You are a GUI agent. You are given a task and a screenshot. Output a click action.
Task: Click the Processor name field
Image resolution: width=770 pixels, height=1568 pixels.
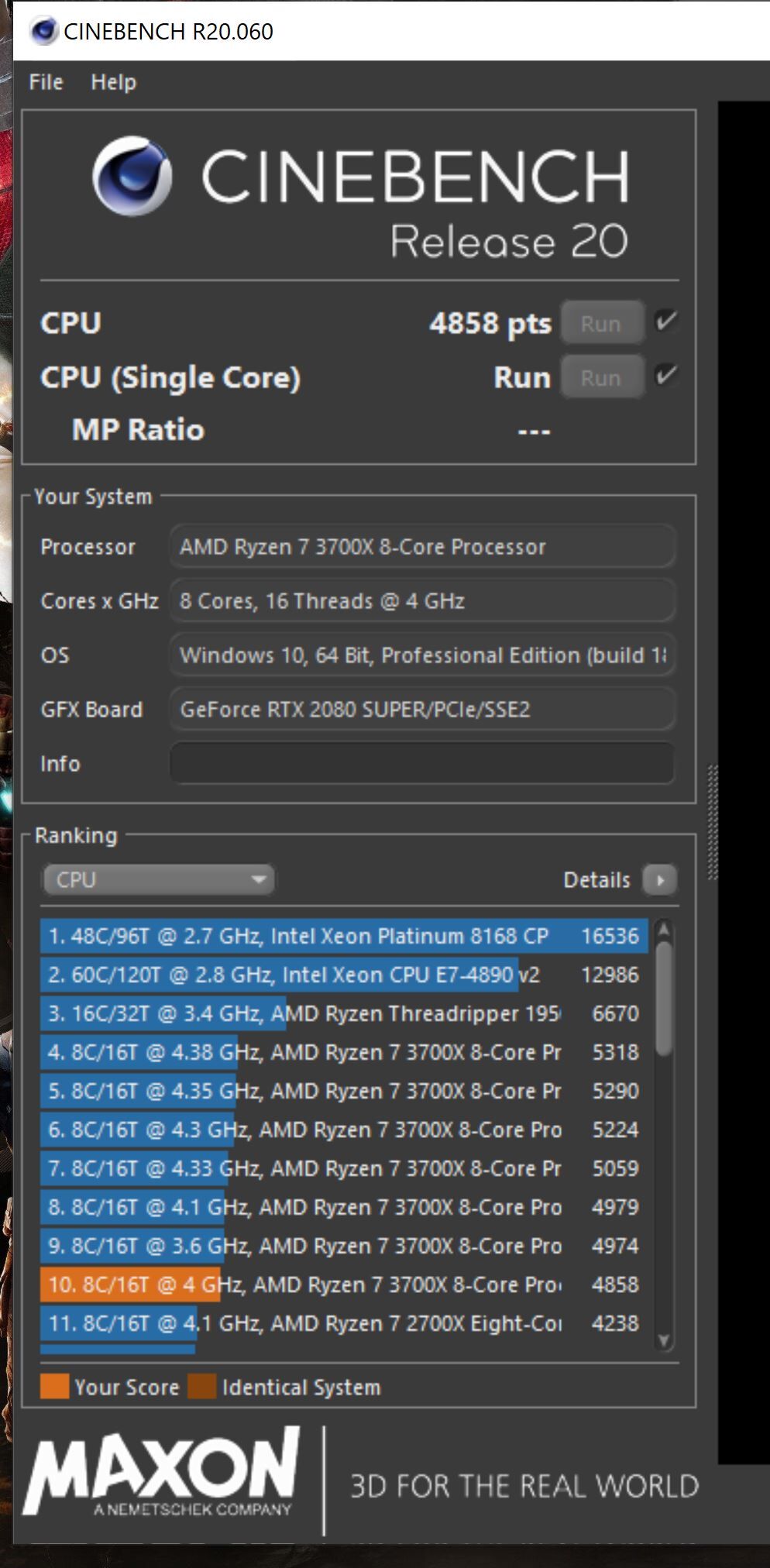(422, 547)
